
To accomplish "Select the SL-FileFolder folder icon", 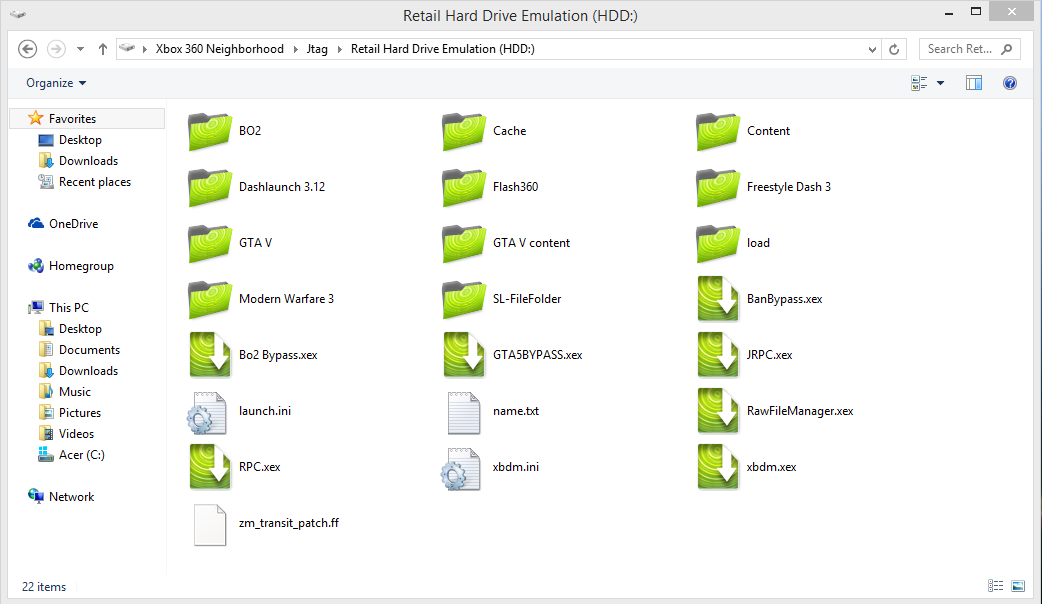I will coord(464,299).
